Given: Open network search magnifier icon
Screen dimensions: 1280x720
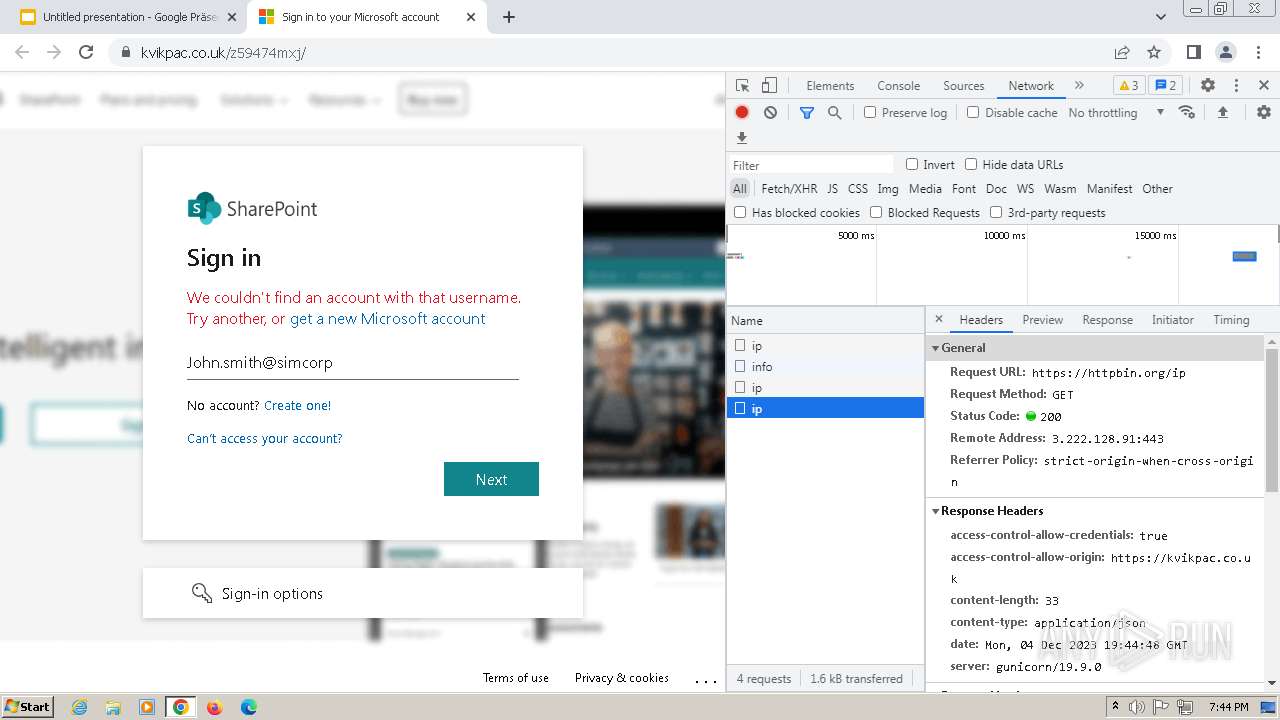Looking at the screenshot, I should point(834,113).
